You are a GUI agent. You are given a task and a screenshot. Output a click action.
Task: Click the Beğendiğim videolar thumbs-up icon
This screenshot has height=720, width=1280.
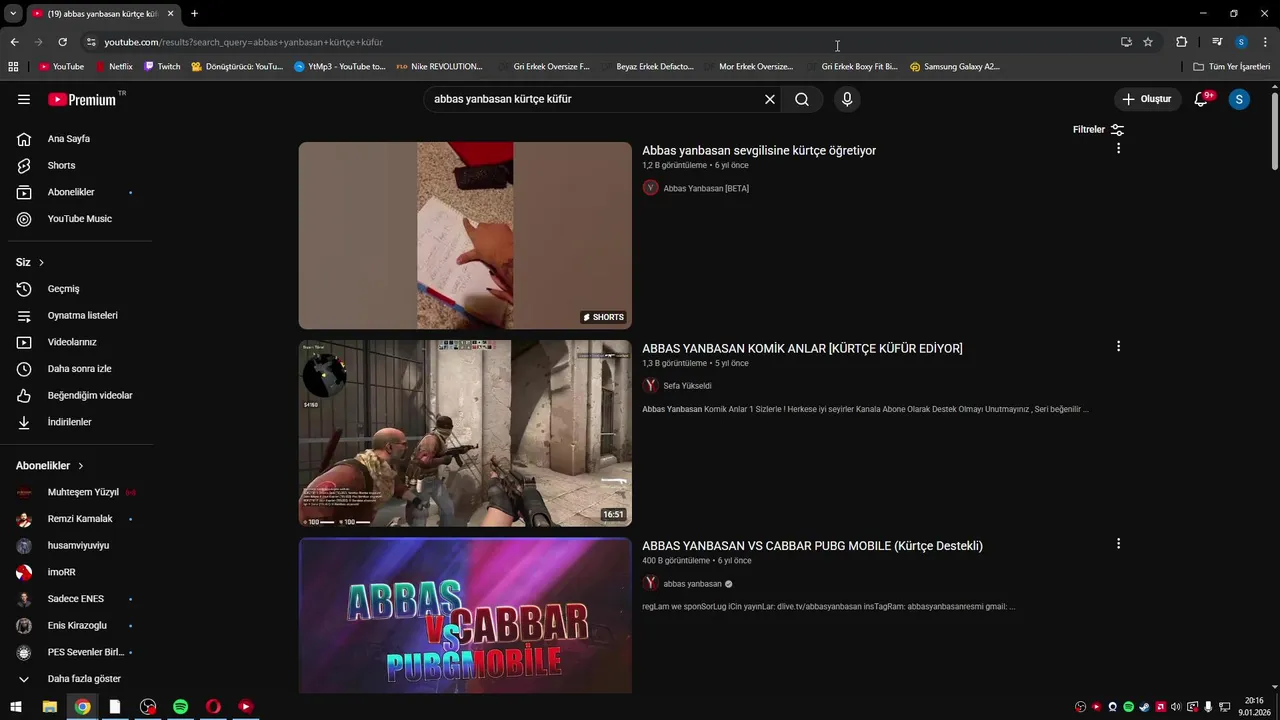tap(24, 395)
